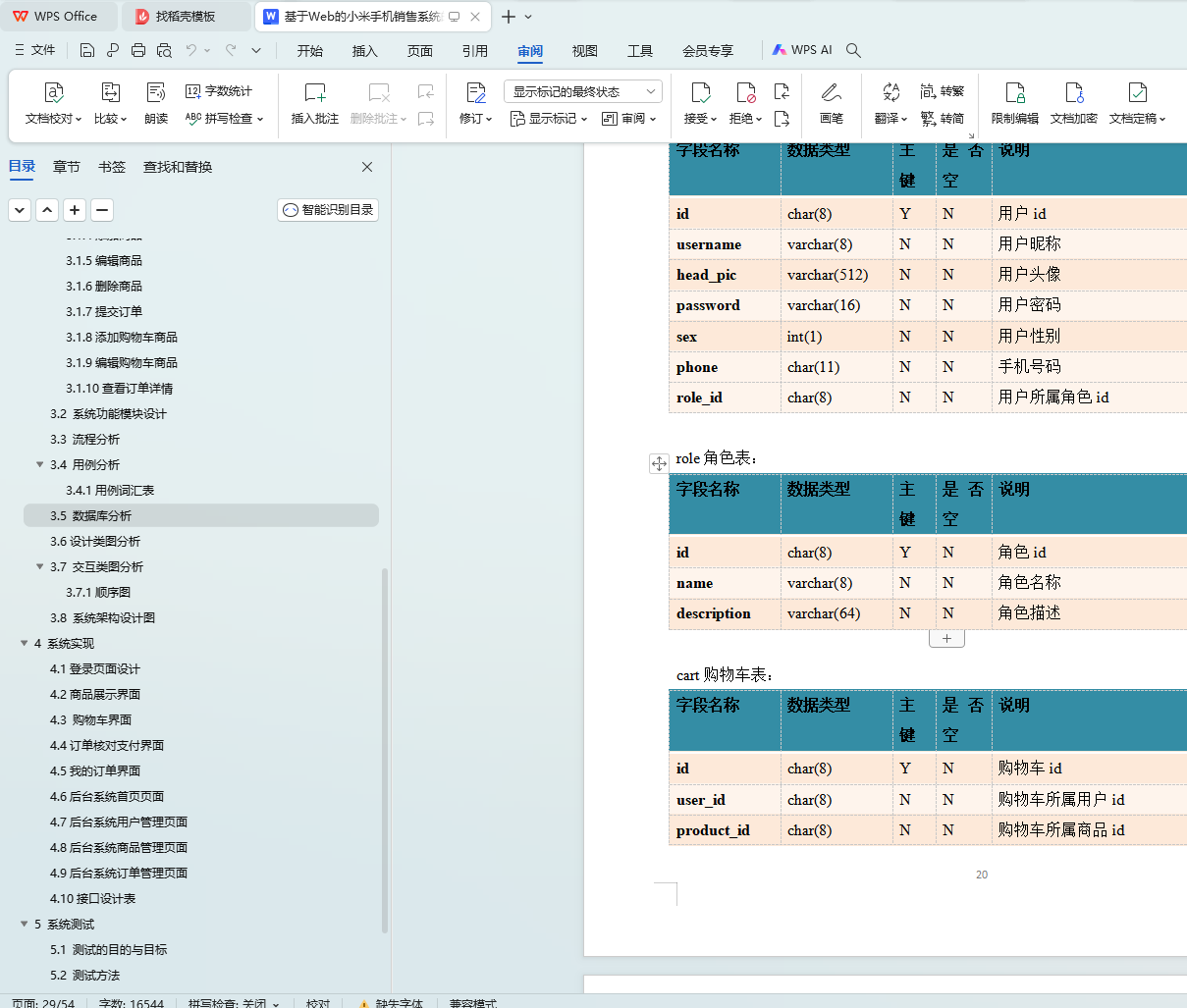Click the 文档加密 encrypt document icon

(1074, 92)
